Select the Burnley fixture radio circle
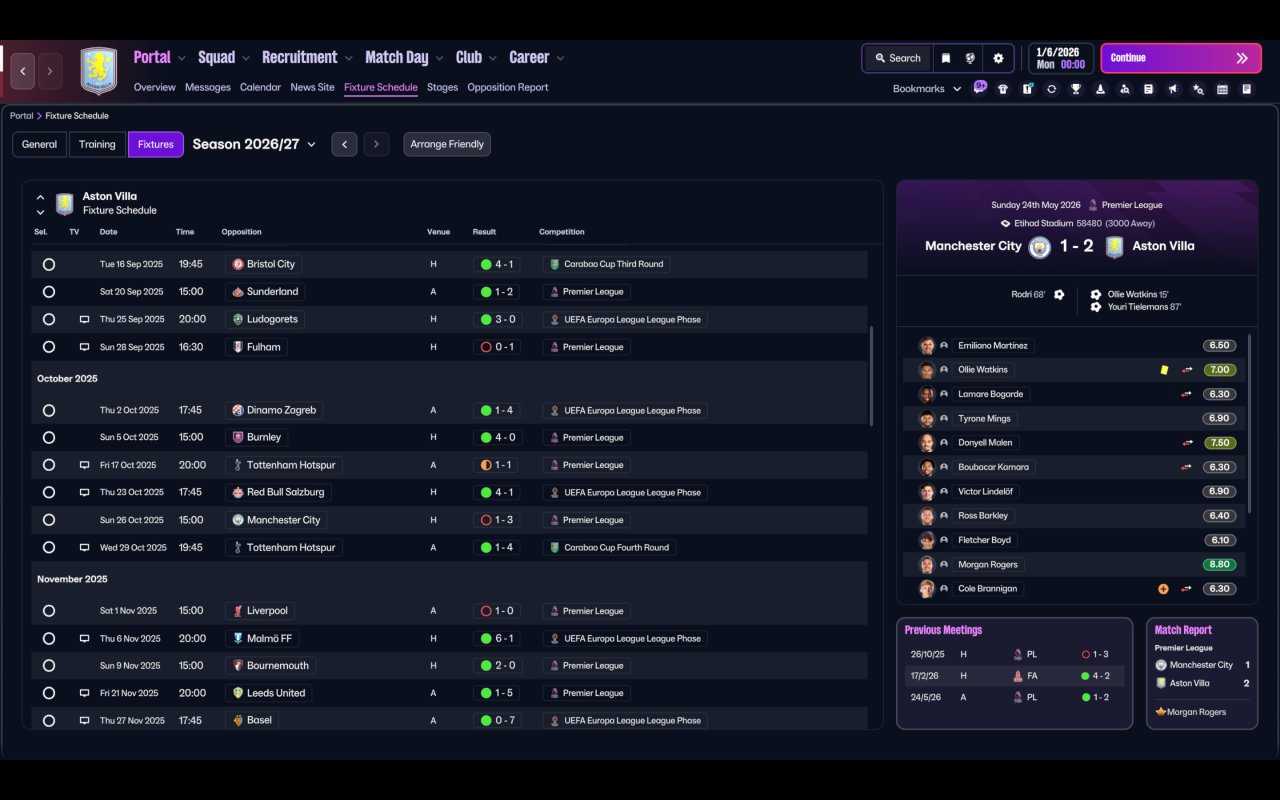This screenshot has height=800, width=1280. tap(49, 437)
